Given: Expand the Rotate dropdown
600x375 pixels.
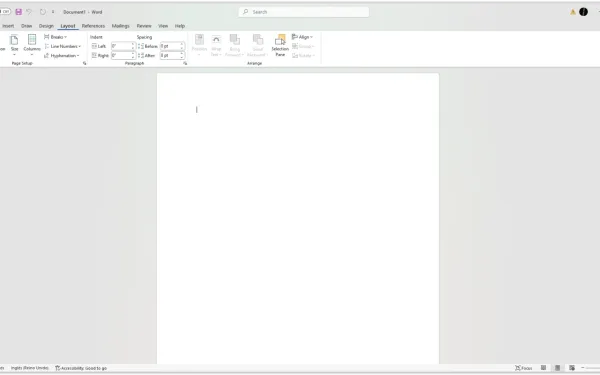Looking at the screenshot, I should point(303,56).
